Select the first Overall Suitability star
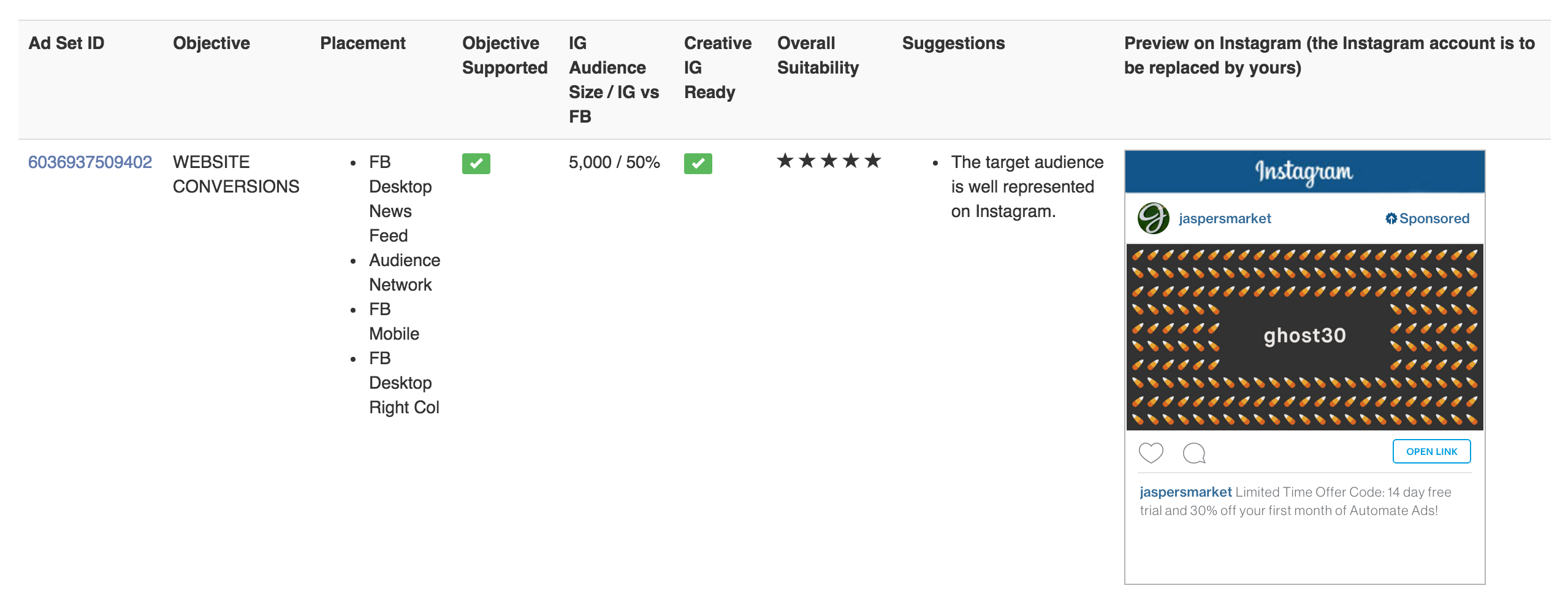Viewport: 1568px width, 607px height. click(785, 161)
